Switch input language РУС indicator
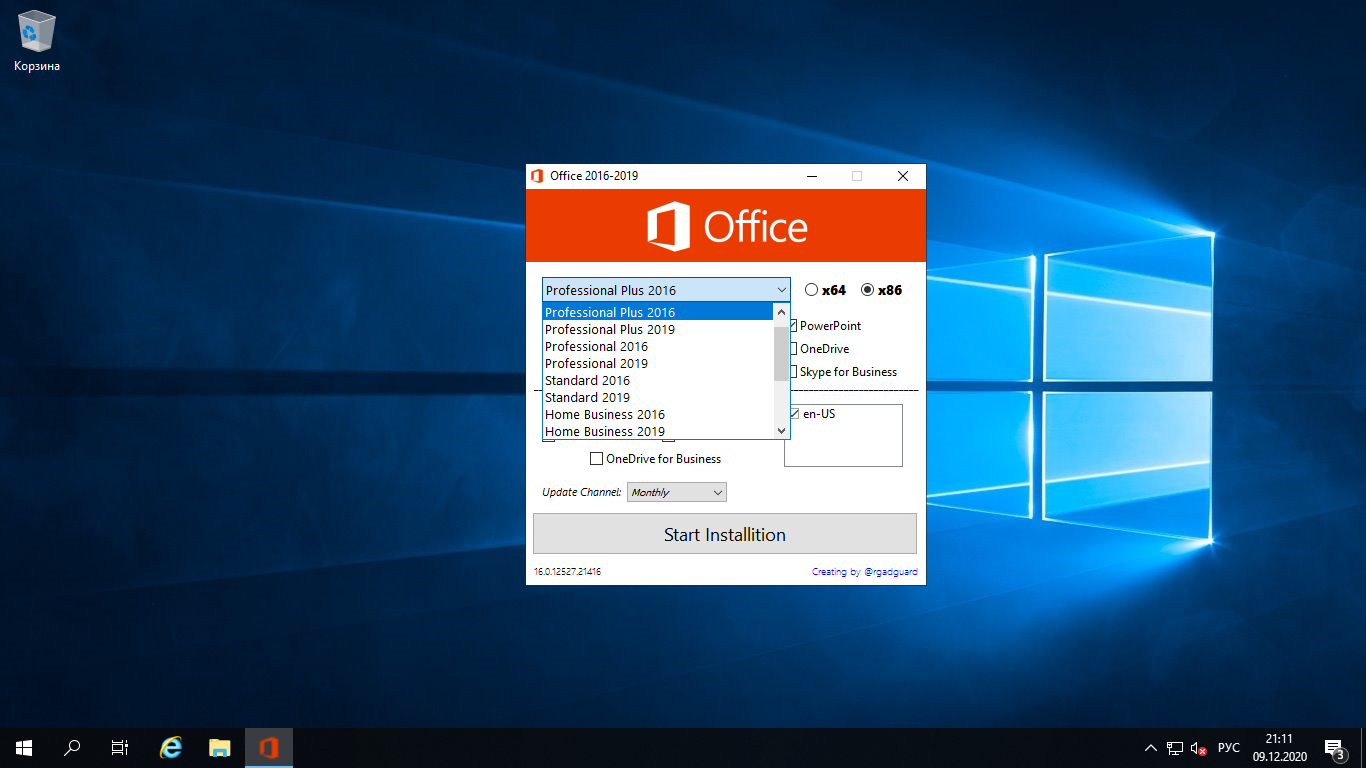The height and width of the screenshot is (768, 1366). pos(1229,747)
